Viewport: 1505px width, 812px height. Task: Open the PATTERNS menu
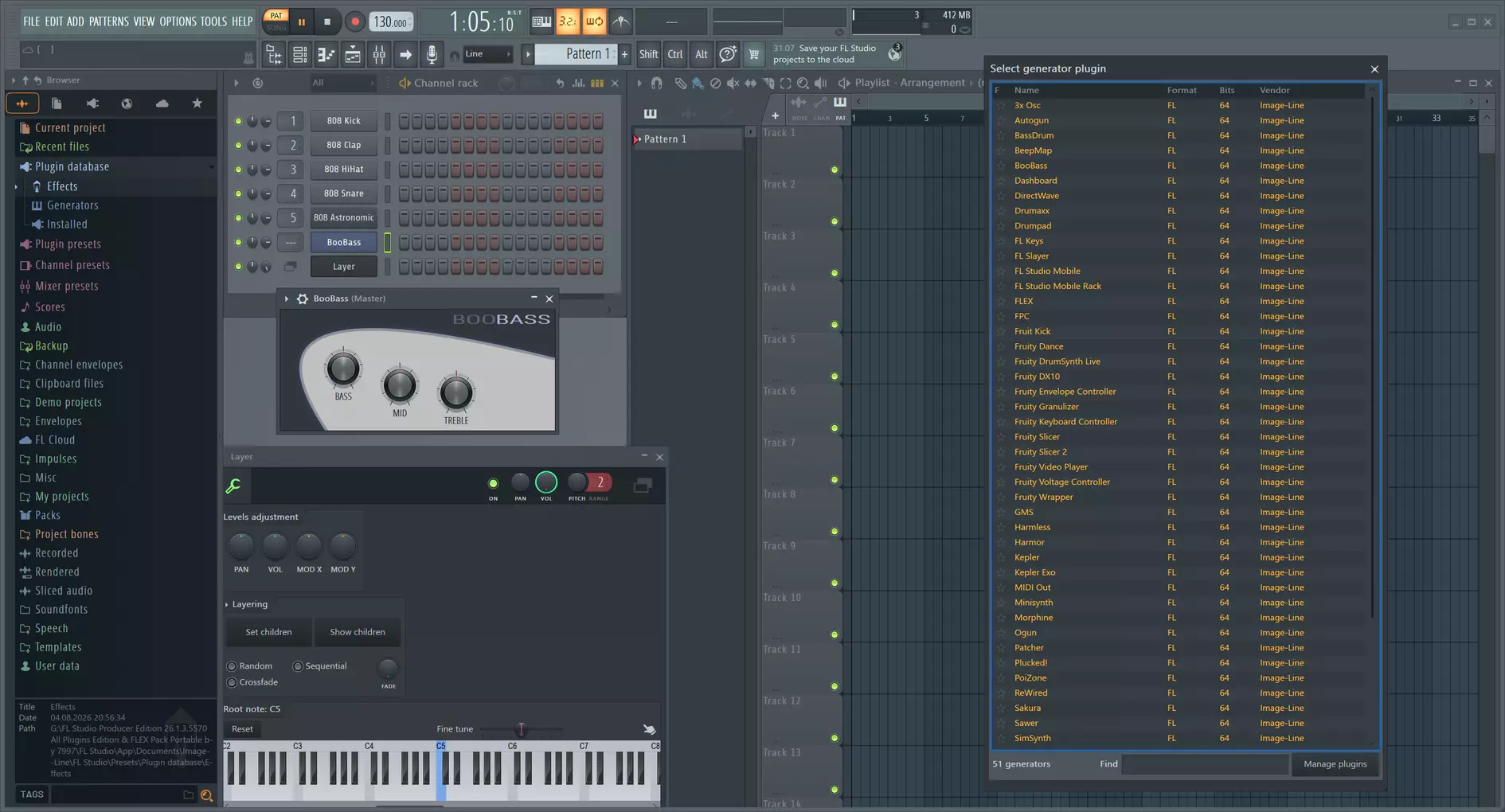[108, 21]
